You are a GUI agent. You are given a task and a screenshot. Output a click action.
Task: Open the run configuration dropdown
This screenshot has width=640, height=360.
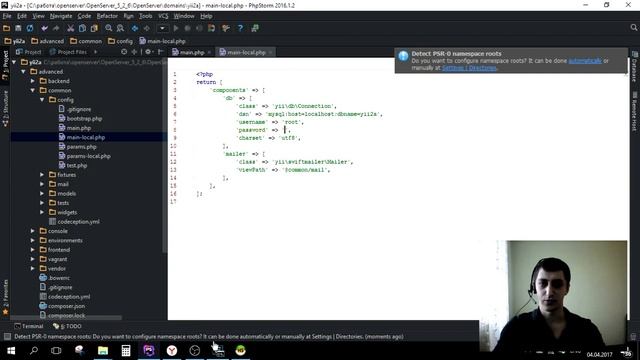click(162, 28)
